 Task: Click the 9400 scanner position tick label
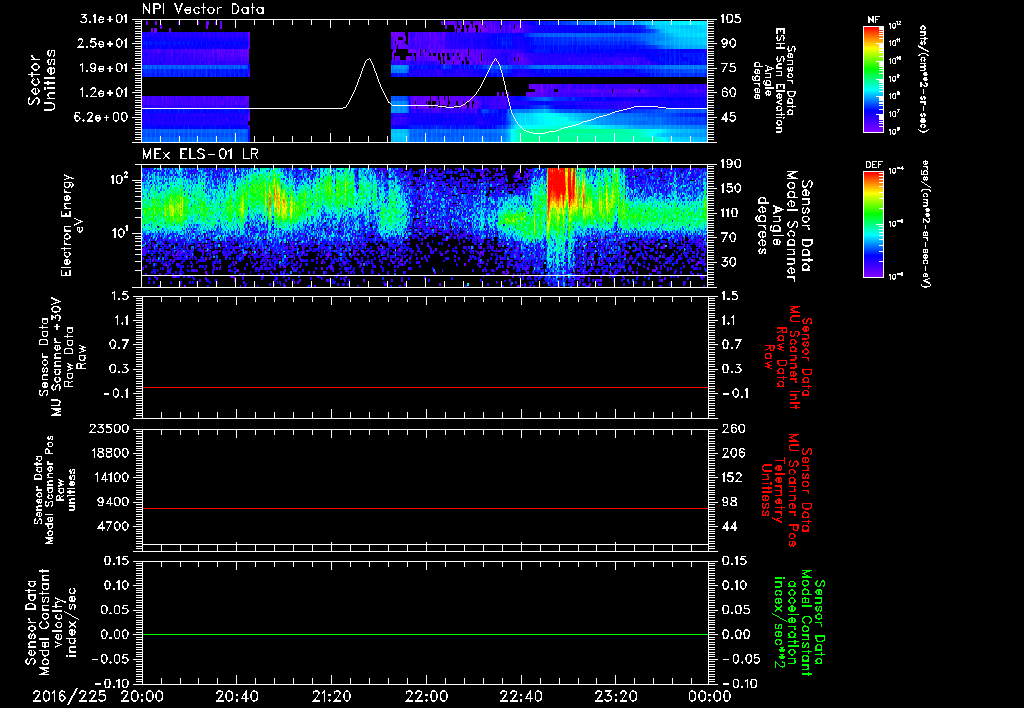click(x=114, y=502)
